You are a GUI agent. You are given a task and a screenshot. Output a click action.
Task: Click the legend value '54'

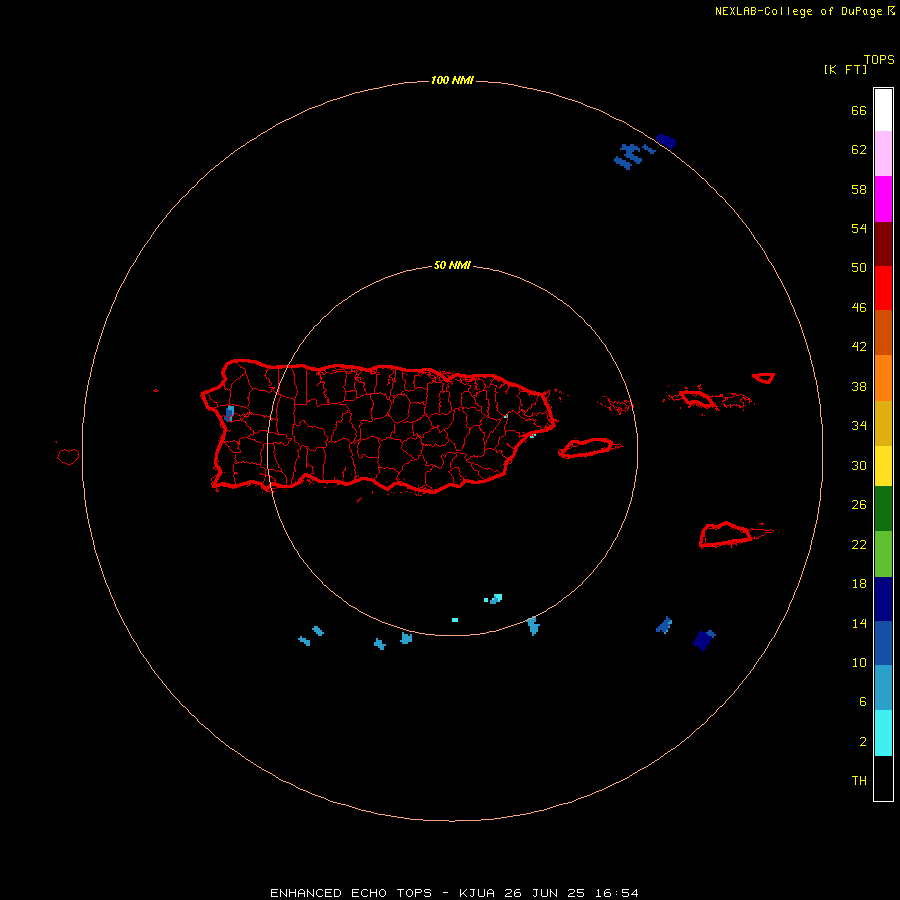tap(859, 228)
